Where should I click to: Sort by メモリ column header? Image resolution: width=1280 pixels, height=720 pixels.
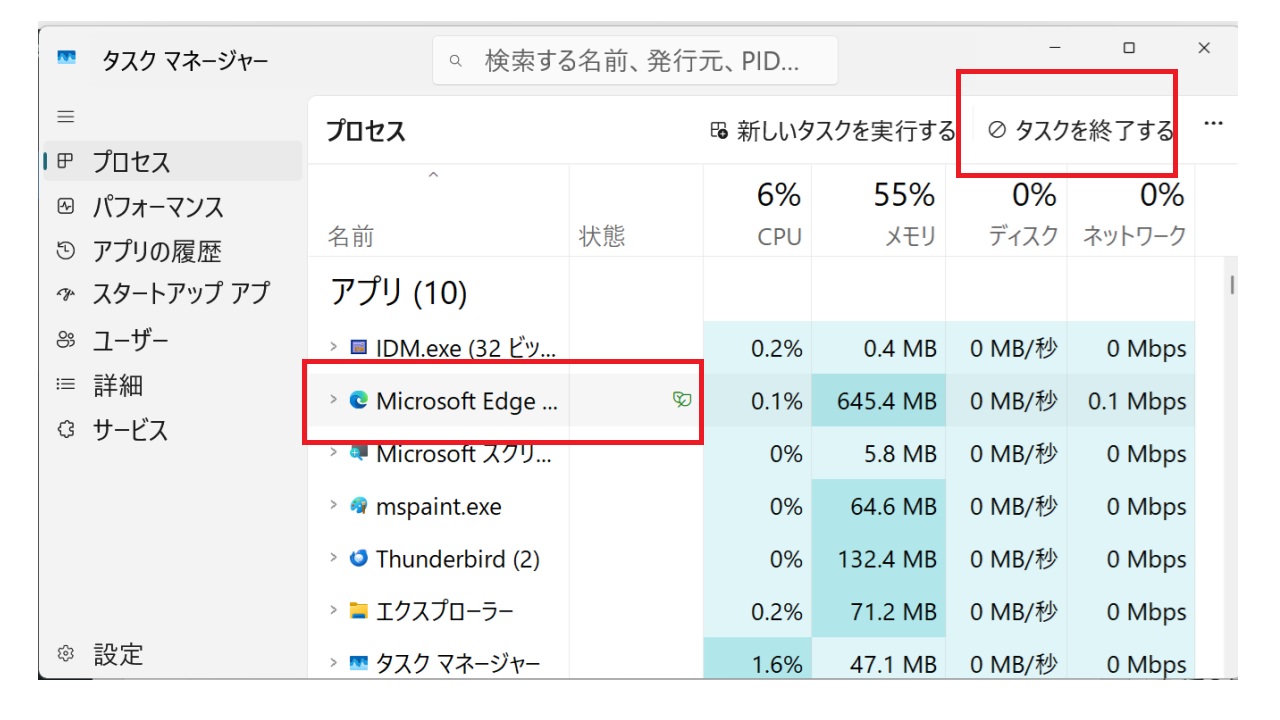[879, 211]
